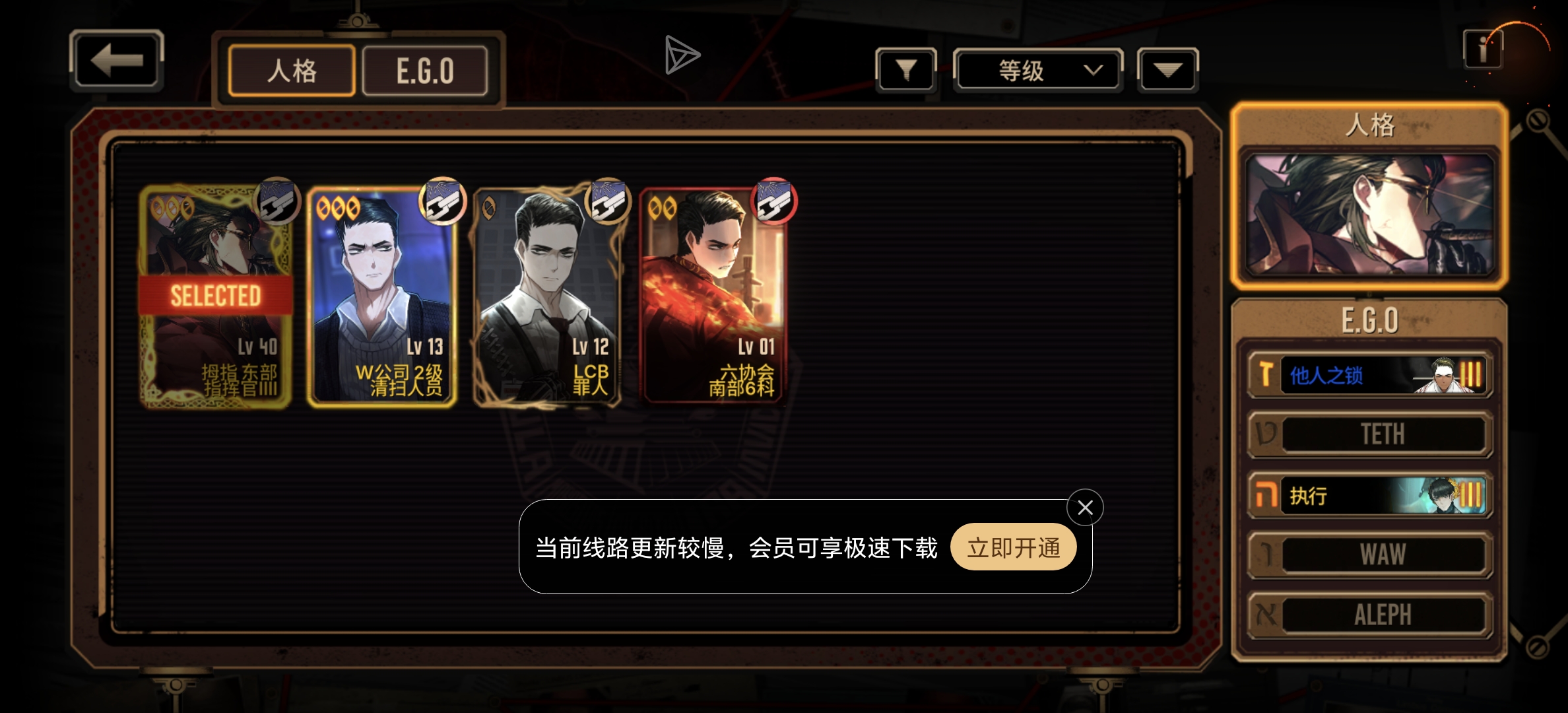Open the 等级 sort dropdown
The image size is (1568, 713).
click(1038, 70)
